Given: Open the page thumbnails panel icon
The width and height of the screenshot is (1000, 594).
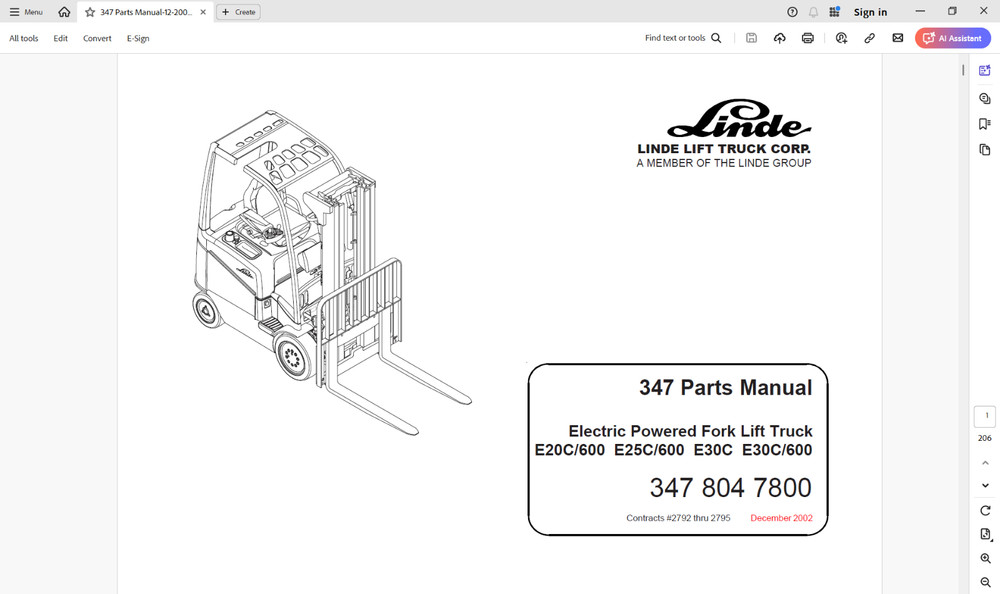Looking at the screenshot, I should click(x=985, y=150).
